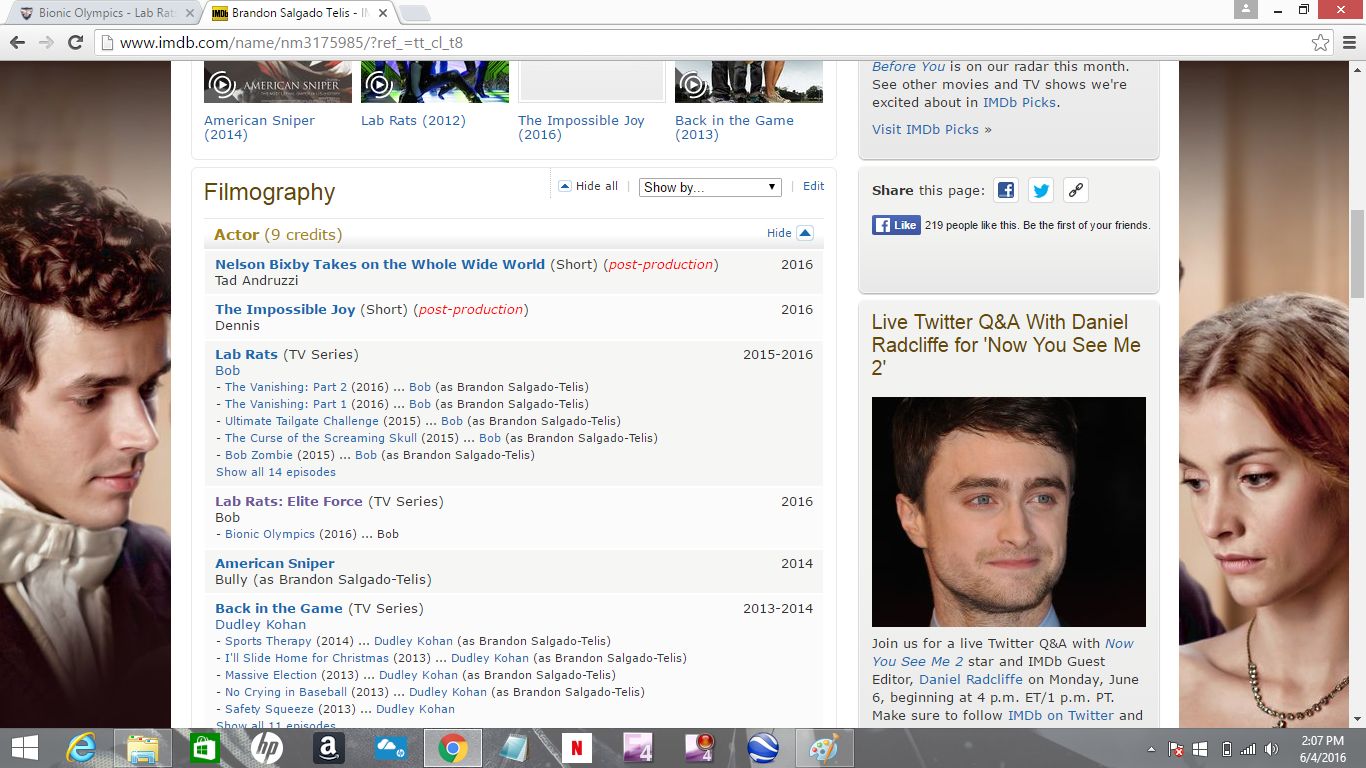Open the Chrome menu (three lines)
1366x768 pixels.
1348,43
